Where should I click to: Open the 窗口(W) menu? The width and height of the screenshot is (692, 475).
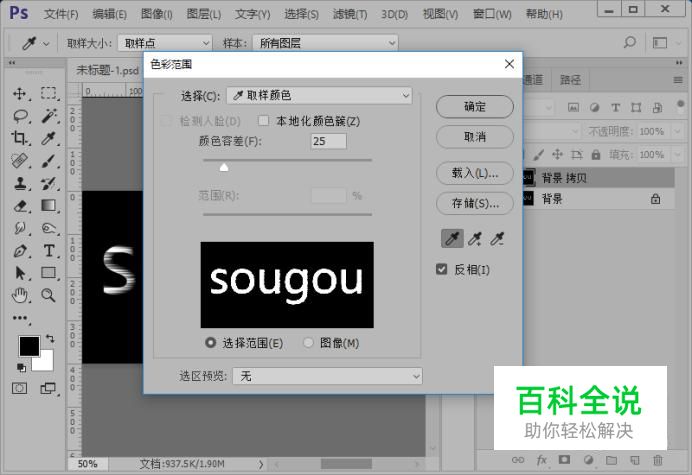[x=492, y=14]
